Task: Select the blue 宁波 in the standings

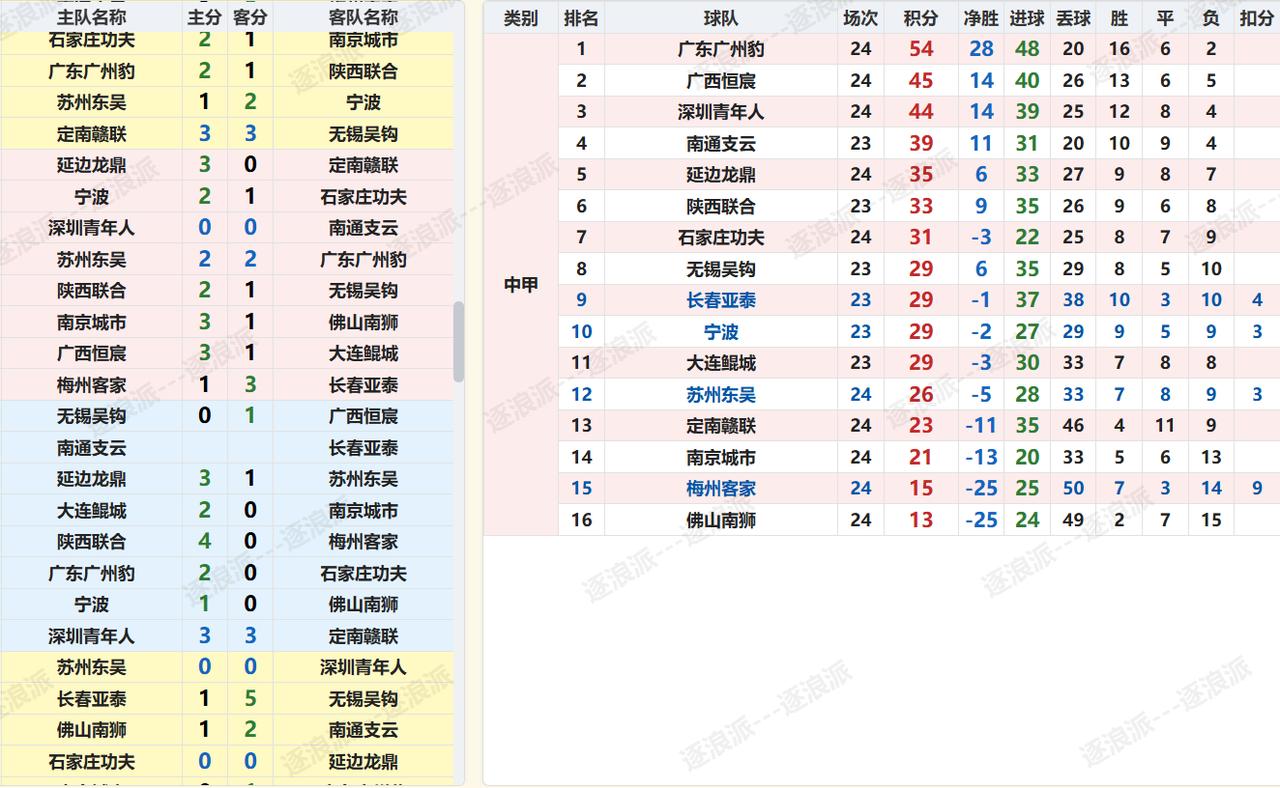Action: (721, 332)
